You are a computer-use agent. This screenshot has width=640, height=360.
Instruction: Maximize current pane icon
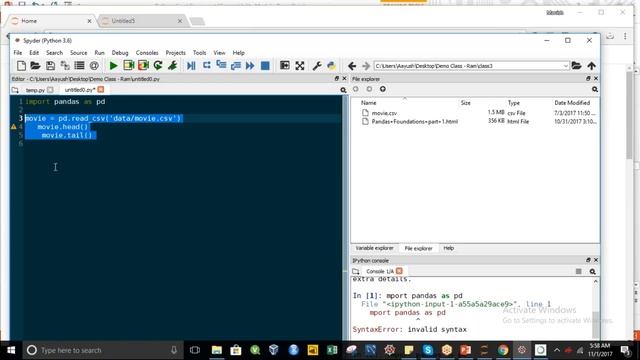click(x=284, y=65)
